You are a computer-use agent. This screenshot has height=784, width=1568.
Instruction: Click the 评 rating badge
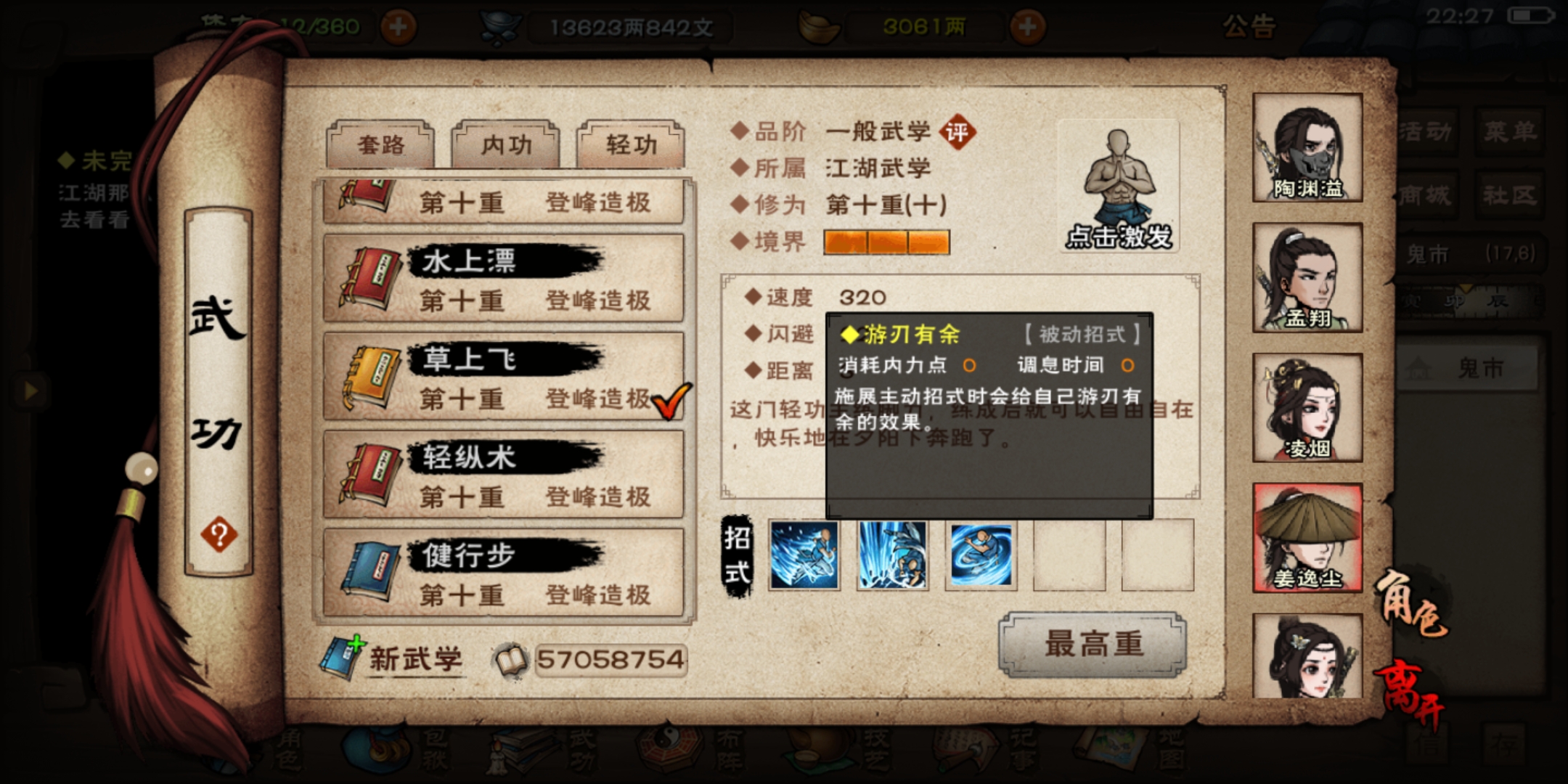[x=957, y=132]
